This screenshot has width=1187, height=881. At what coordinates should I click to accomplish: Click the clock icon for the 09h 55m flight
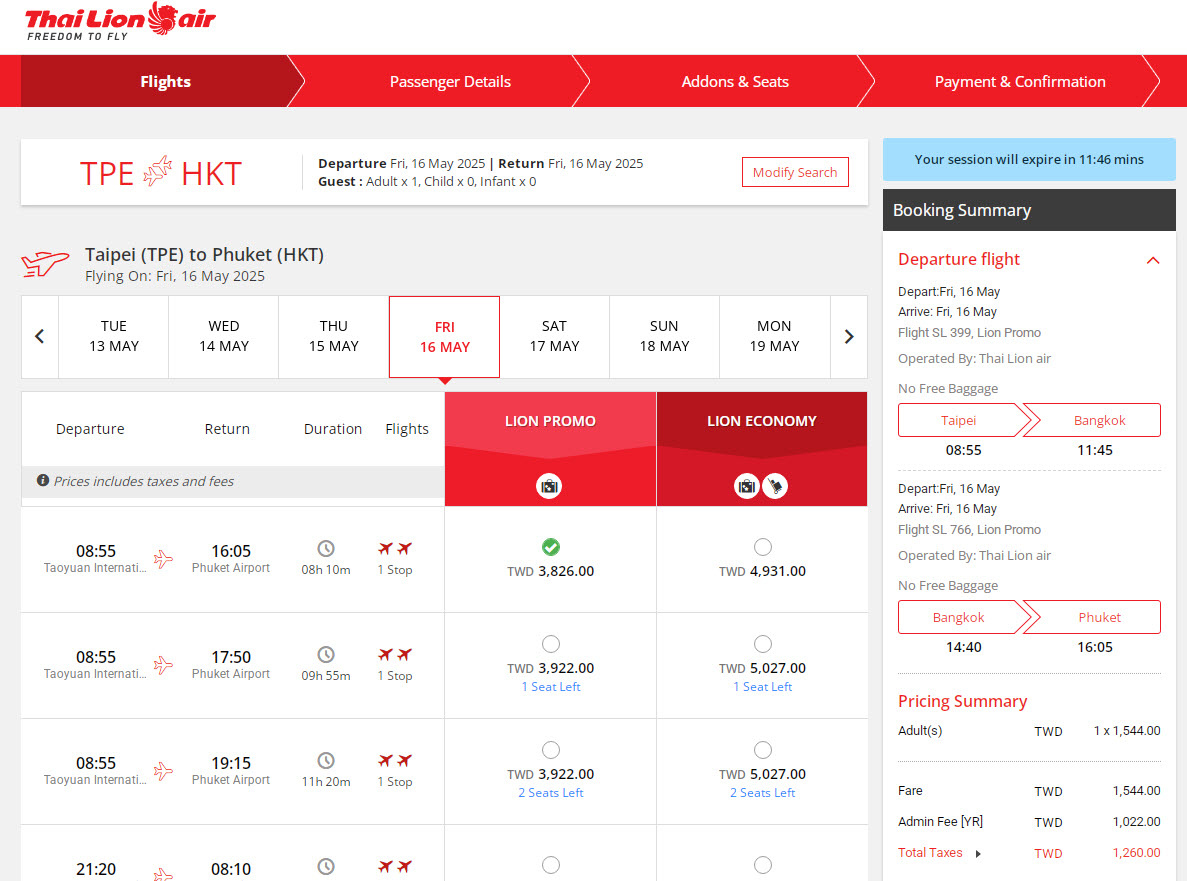[x=326, y=655]
